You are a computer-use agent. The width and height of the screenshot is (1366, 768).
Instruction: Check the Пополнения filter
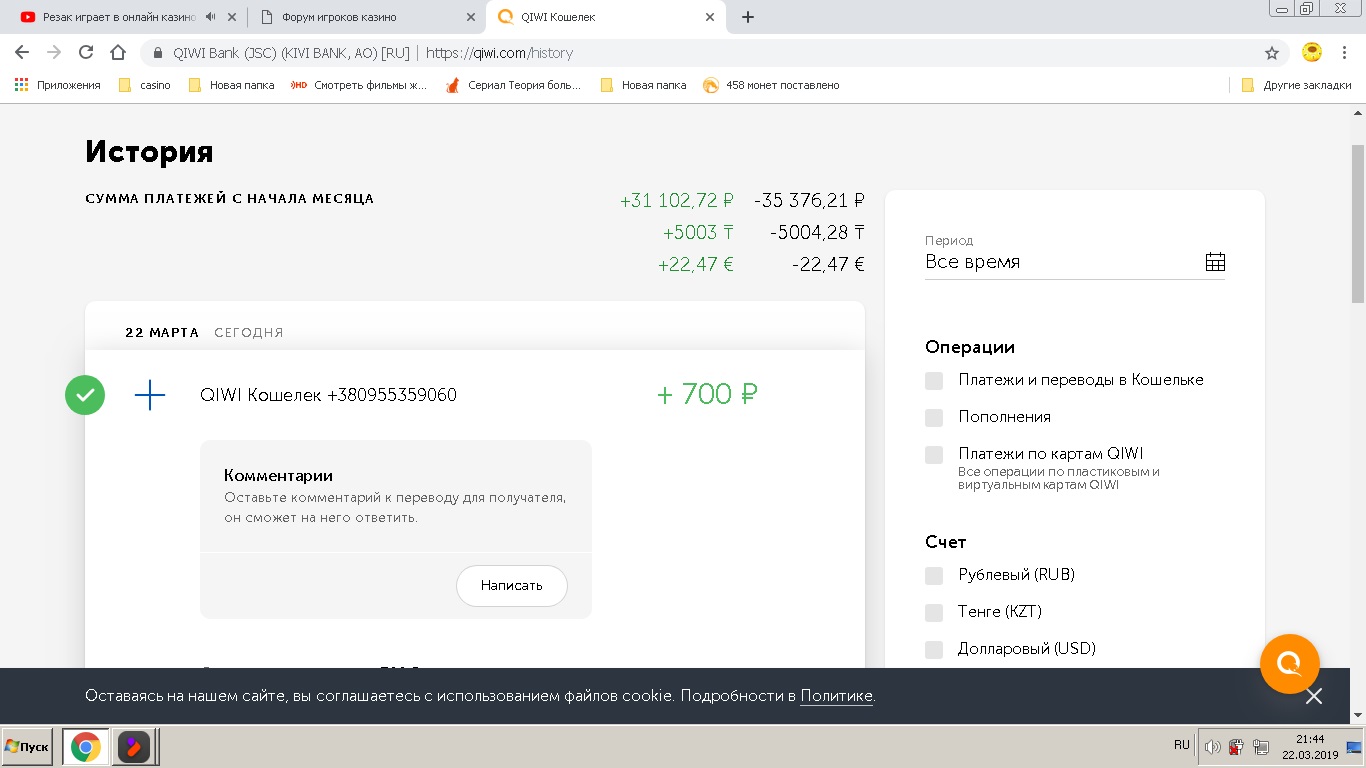point(934,417)
